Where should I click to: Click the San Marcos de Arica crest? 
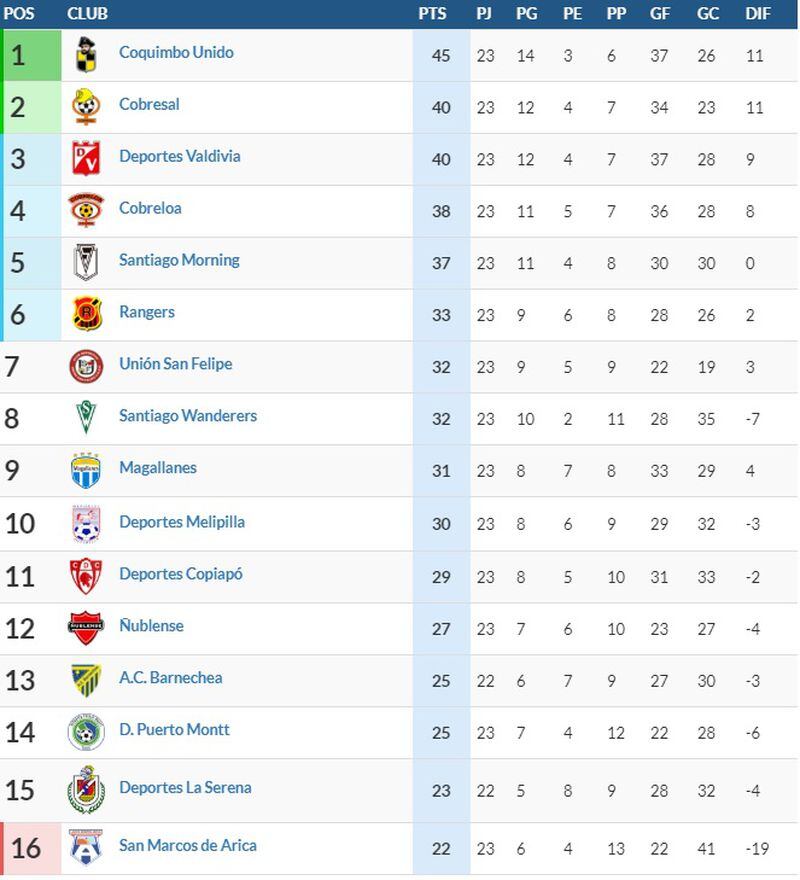tap(86, 848)
